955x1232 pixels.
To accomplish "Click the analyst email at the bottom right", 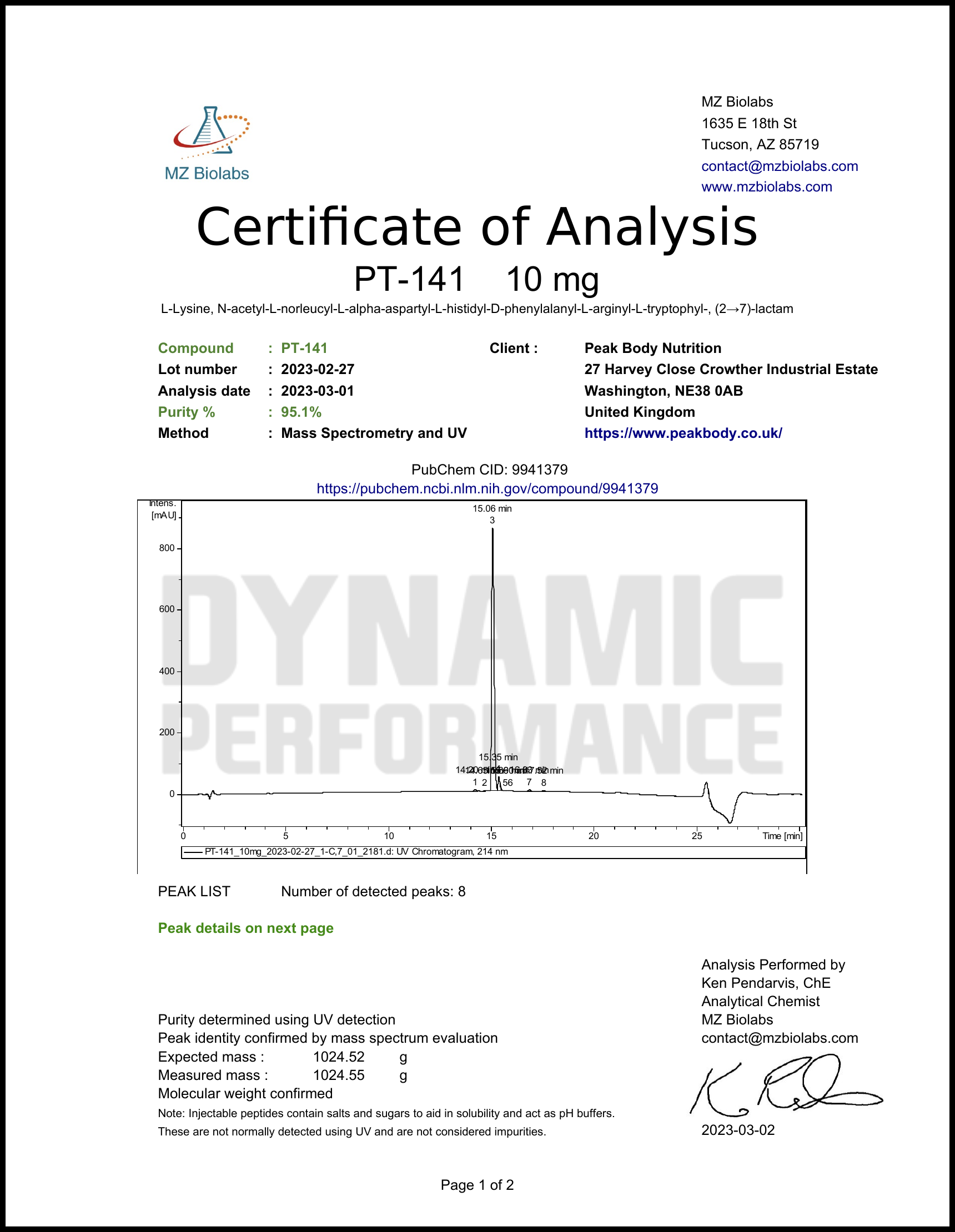I will pos(779,1038).
